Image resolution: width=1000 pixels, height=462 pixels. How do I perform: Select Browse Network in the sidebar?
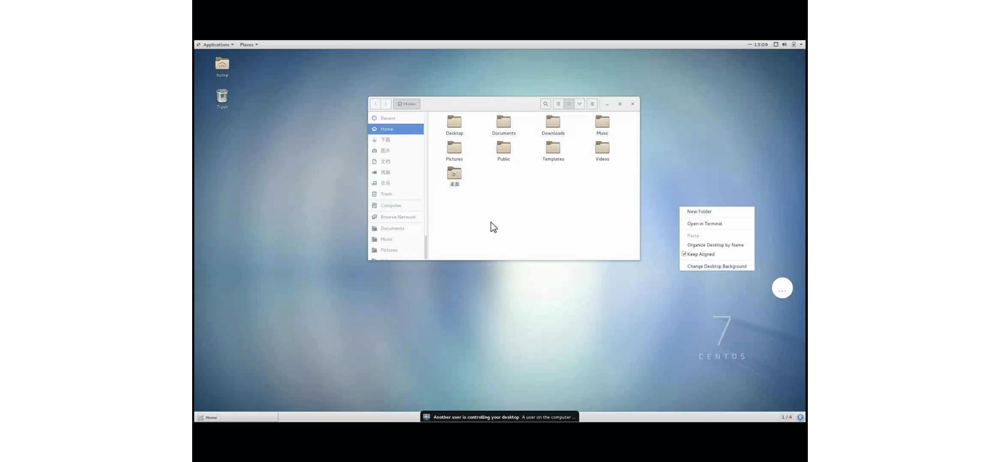pyautogui.click(x=396, y=217)
